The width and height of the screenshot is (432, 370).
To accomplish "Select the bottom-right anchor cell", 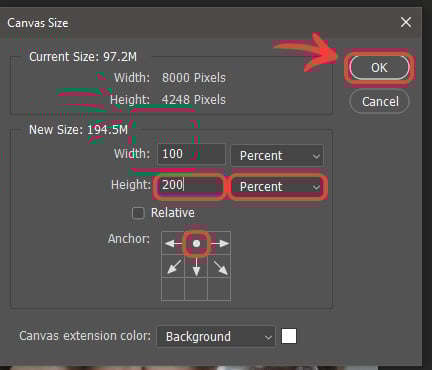I will pos(219,289).
